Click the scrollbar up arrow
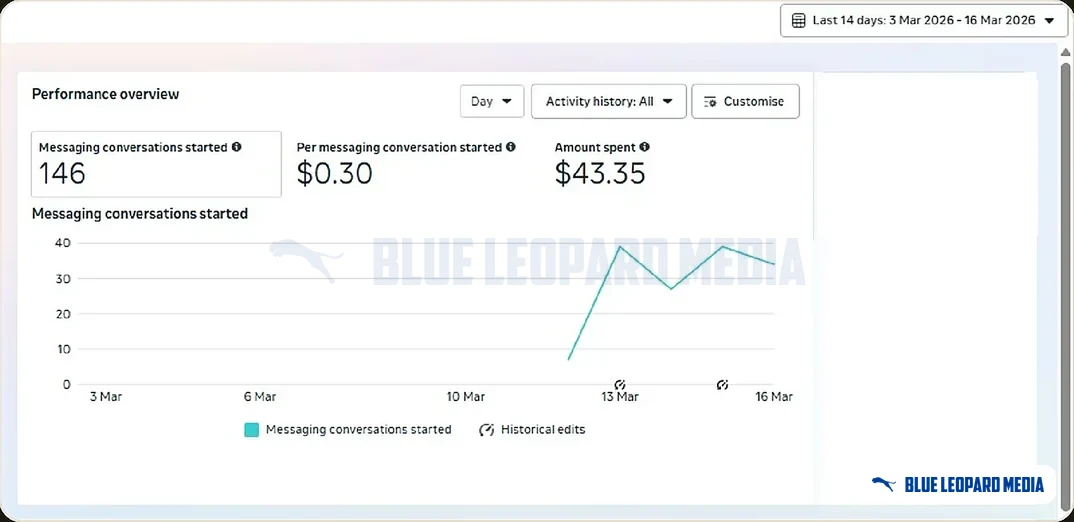This screenshot has height=522, width=1074. pyautogui.click(x=1065, y=53)
